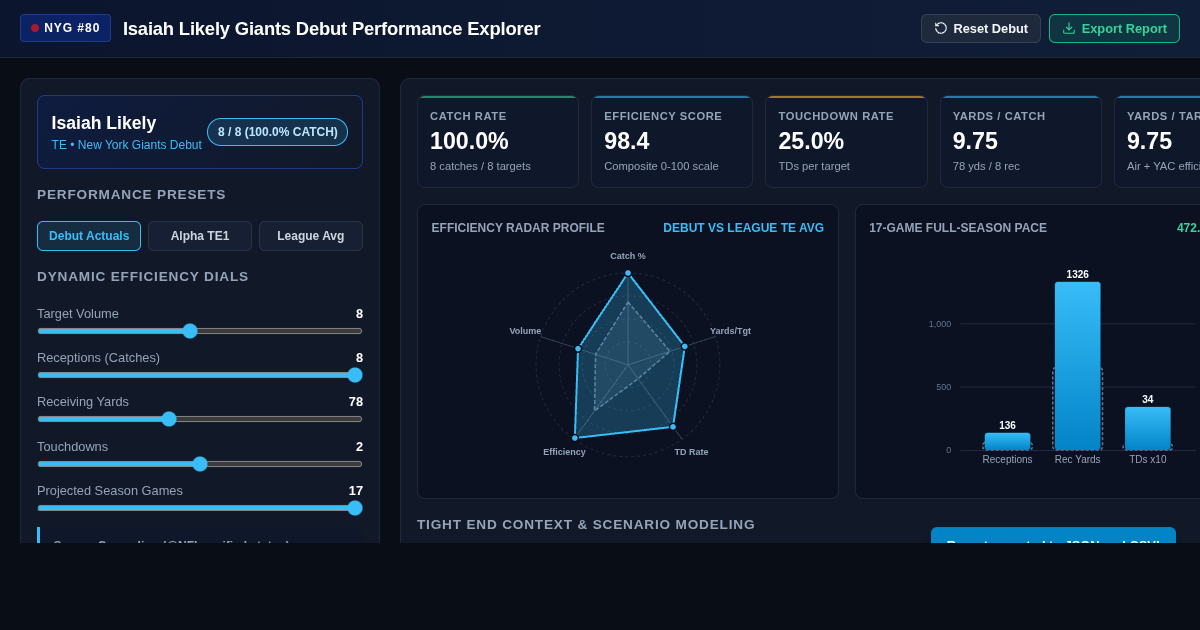Click the Receptions bar labeled 136
Screen dimensions: 1200x630
point(1007,442)
